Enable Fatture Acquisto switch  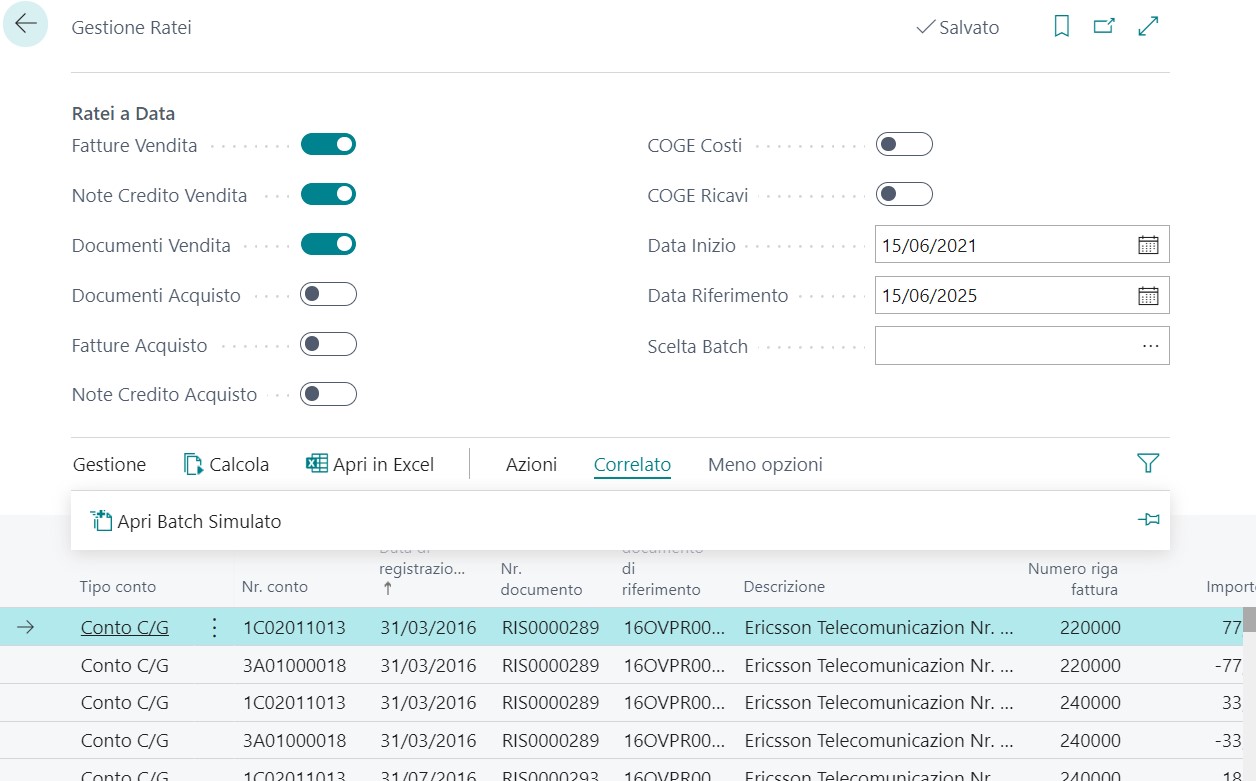[x=328, y=344]
